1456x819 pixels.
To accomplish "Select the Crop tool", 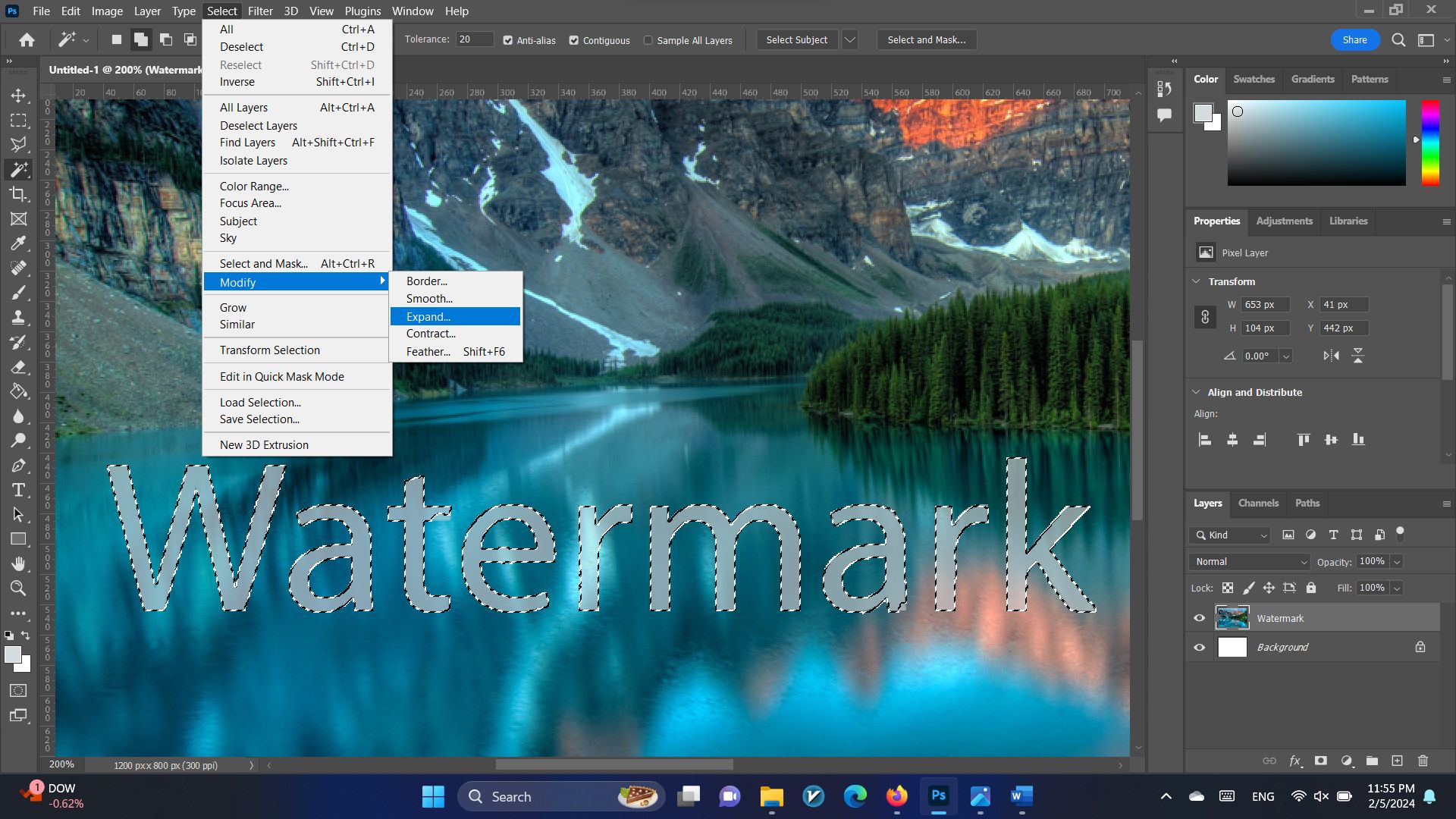I will coord(18,194).
